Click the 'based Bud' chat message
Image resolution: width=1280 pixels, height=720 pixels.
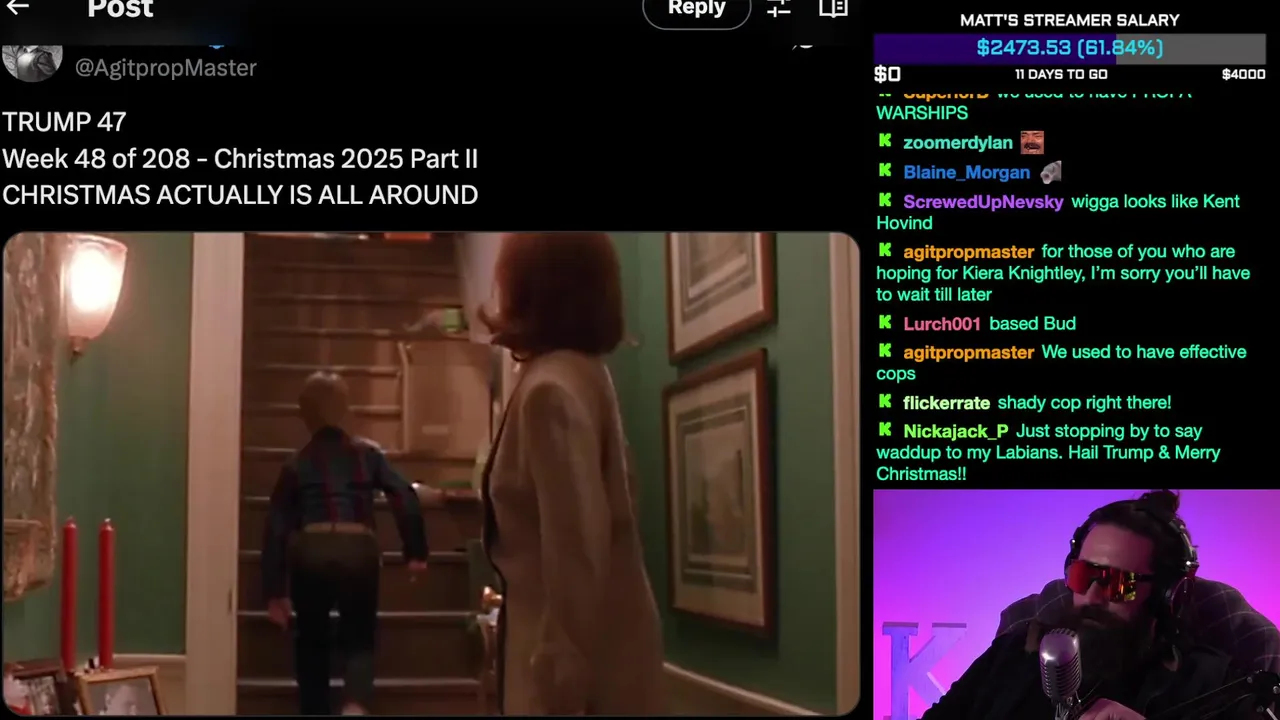pos(1032,324)
